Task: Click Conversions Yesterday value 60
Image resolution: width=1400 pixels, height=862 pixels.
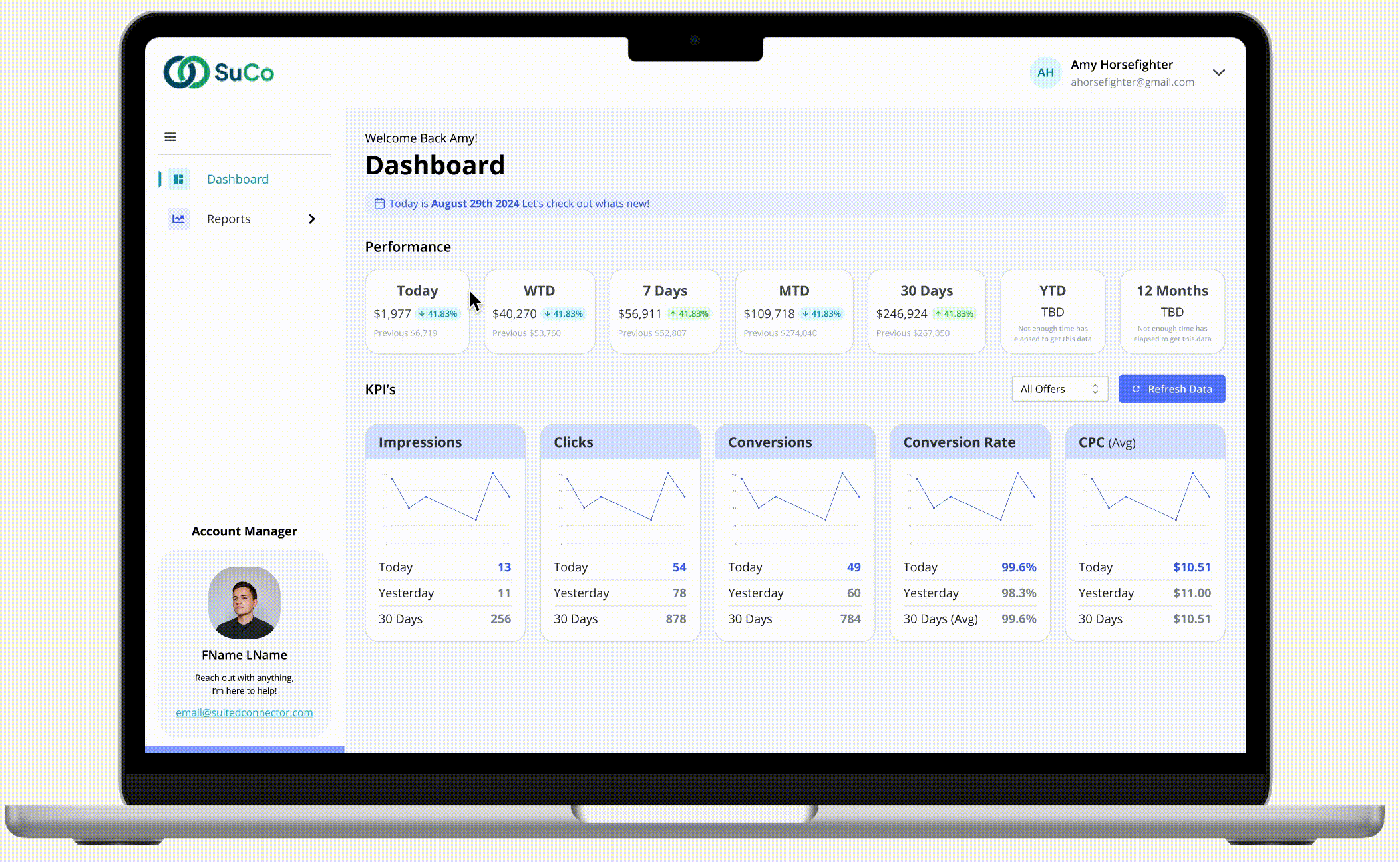Action: point(854,593)
